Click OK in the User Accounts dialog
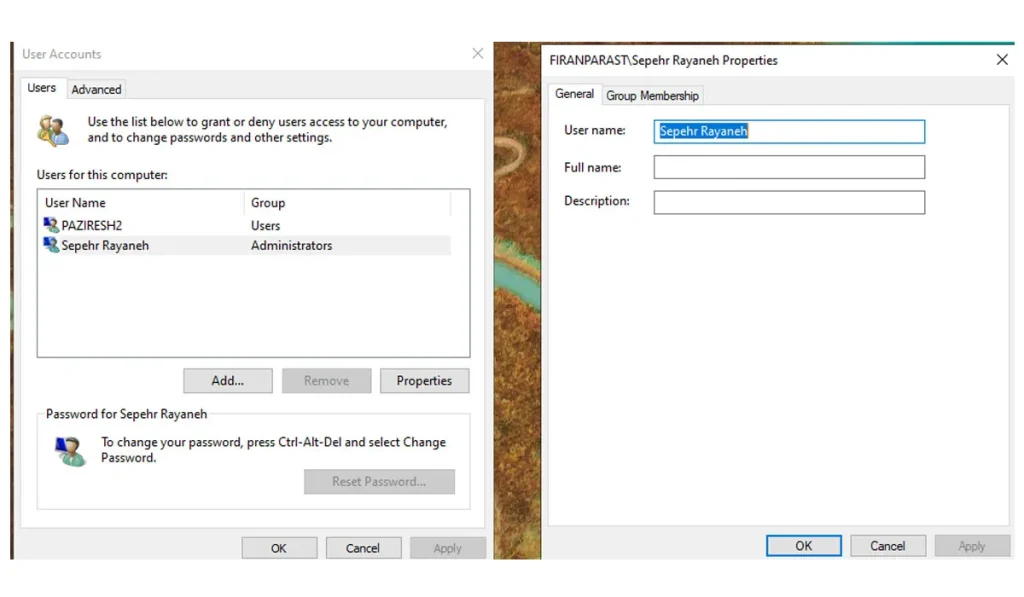 (x=279, y=548)
